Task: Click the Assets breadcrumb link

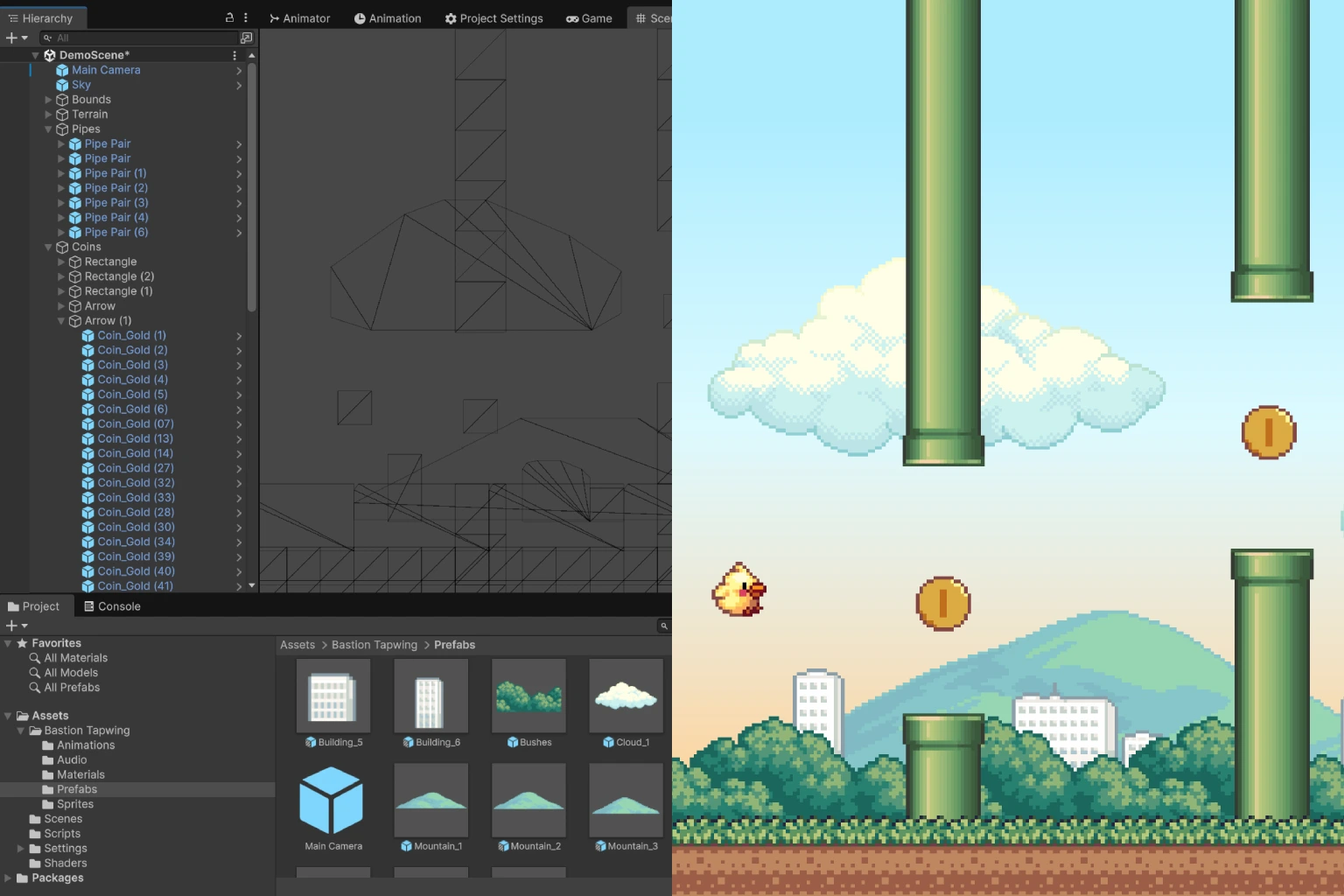Action: pyautogui.click(x=297, y=645)
